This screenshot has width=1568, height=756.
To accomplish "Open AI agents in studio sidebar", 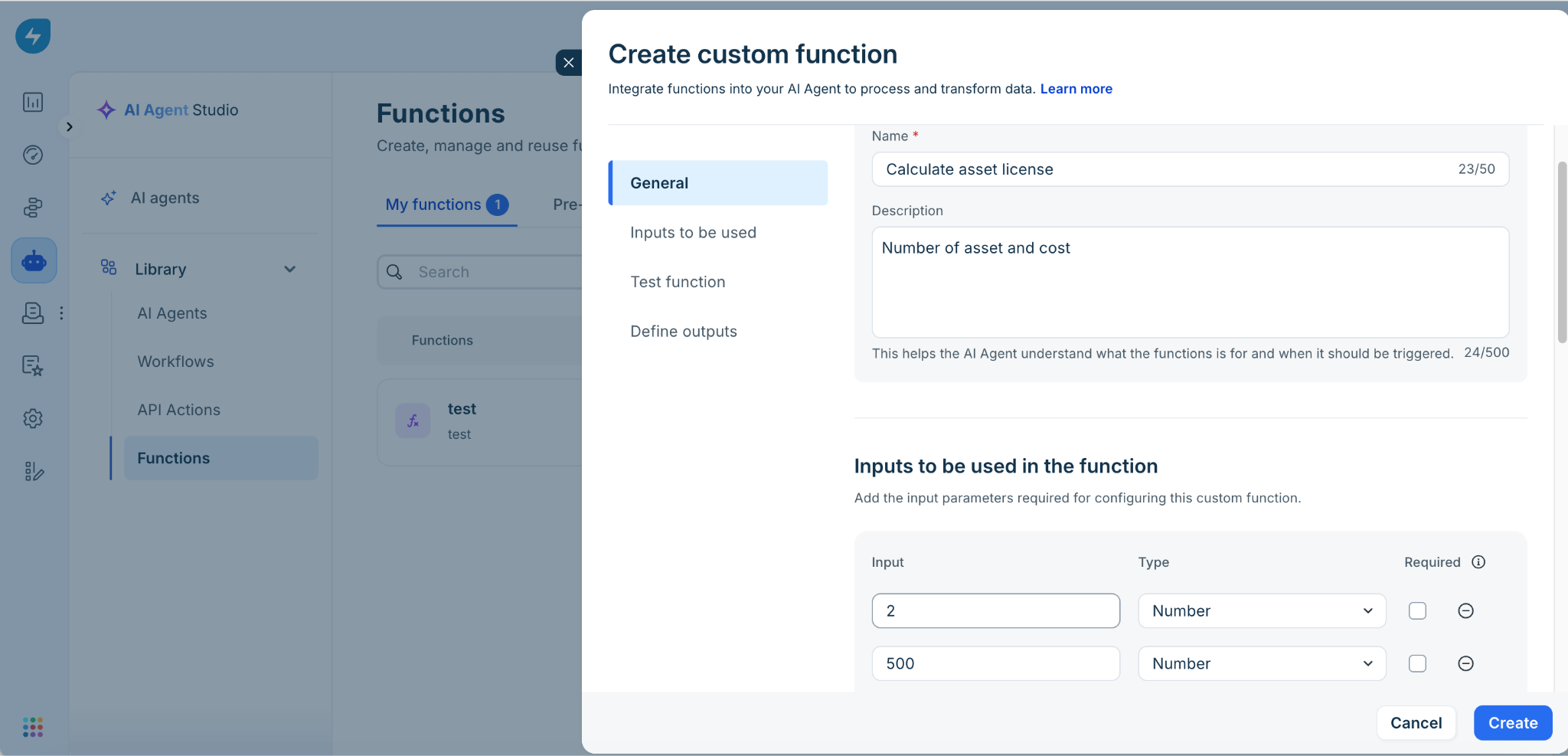I will (x=165, y=198).
